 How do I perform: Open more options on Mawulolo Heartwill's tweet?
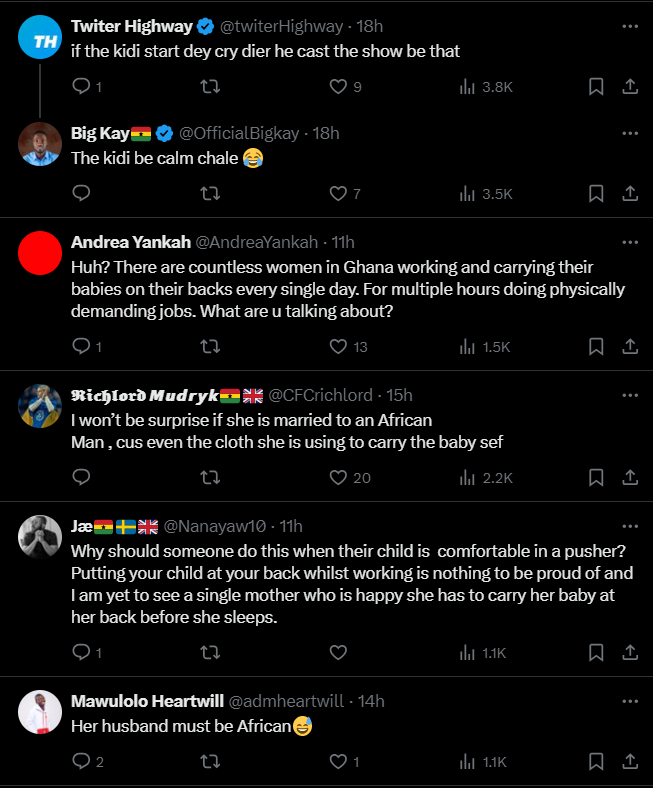629,701
